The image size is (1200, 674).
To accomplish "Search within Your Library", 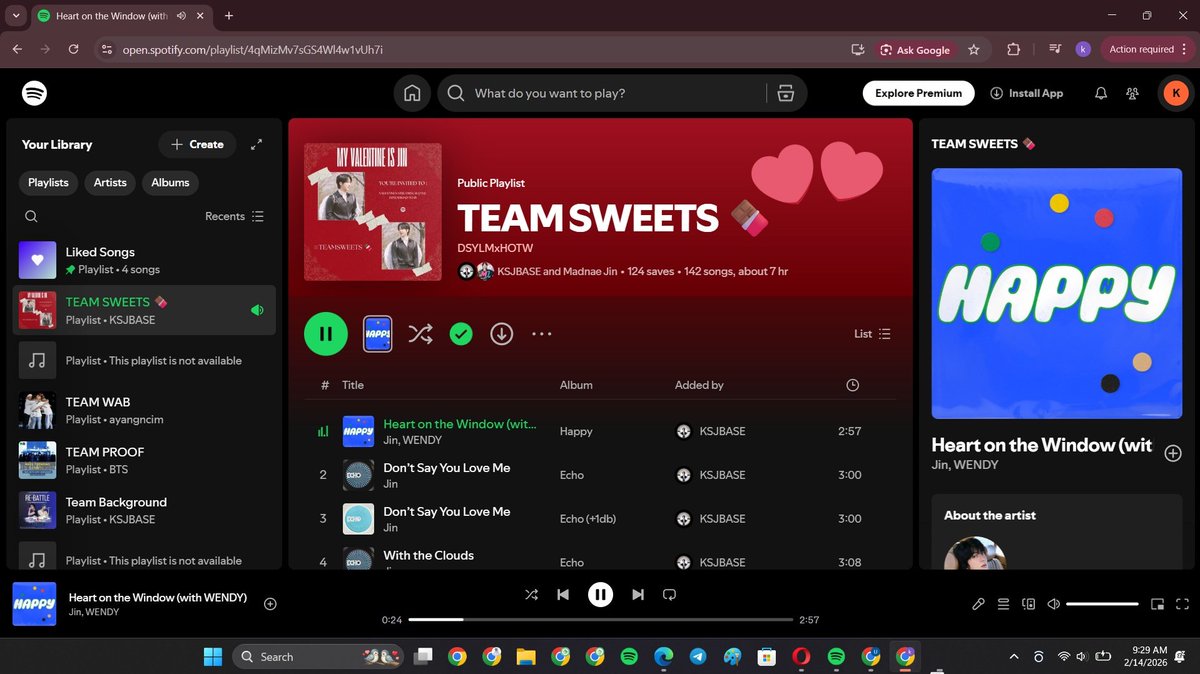I will click(x=31, y=216).
